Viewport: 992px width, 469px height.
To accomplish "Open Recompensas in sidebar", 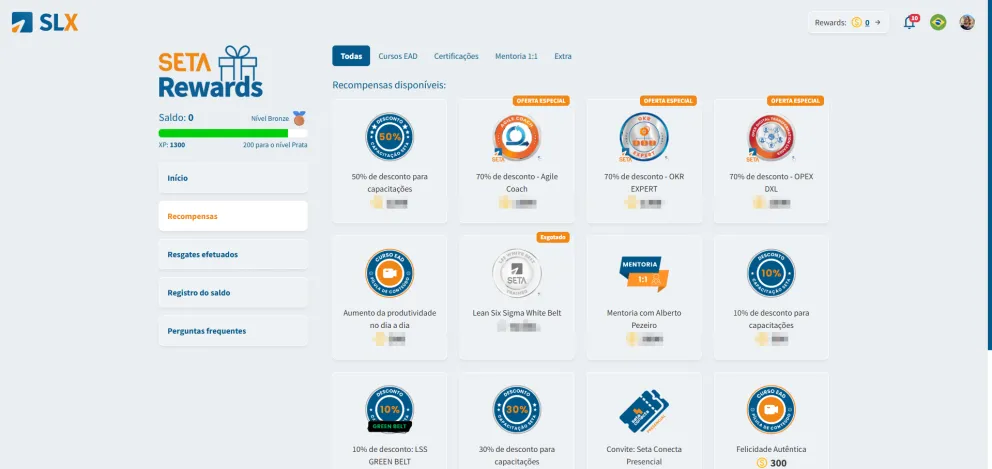I will [x=233, y=216].
